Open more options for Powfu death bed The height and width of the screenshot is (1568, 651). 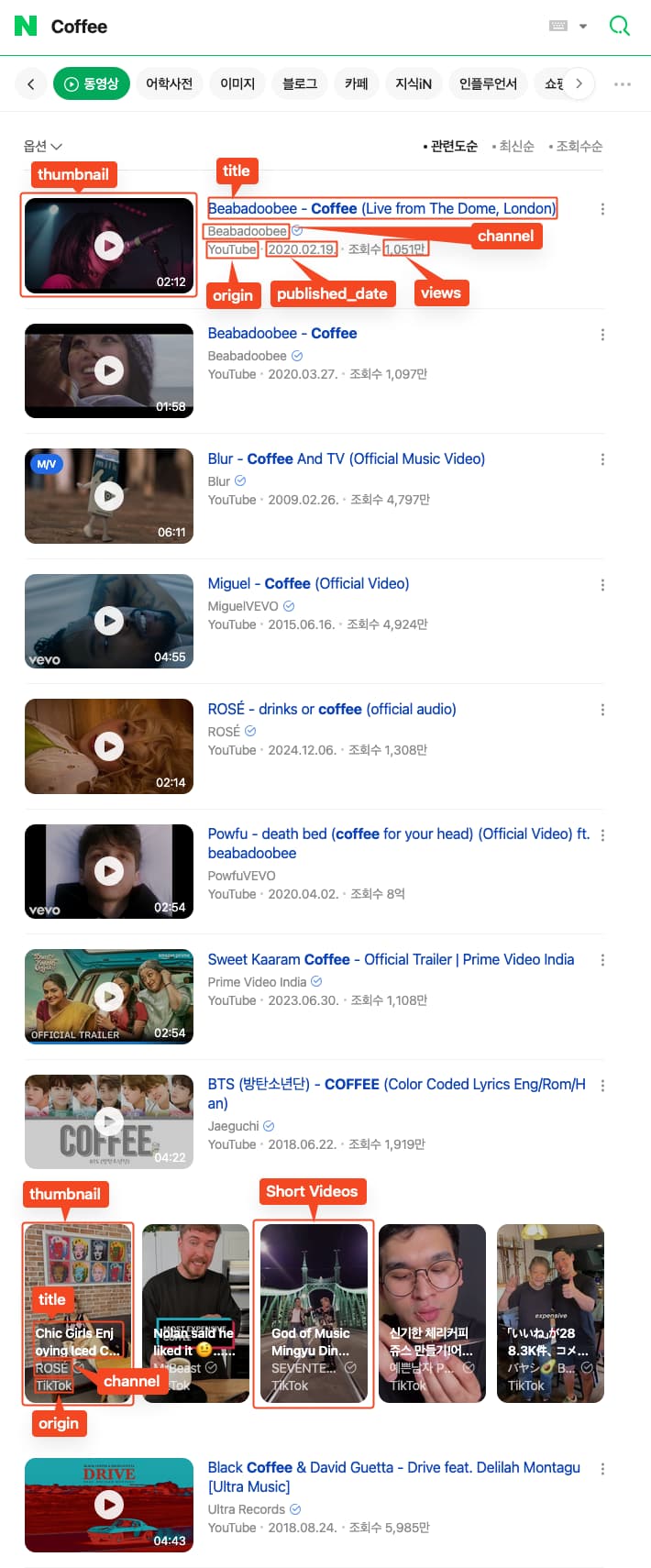(x=602, y=835)
